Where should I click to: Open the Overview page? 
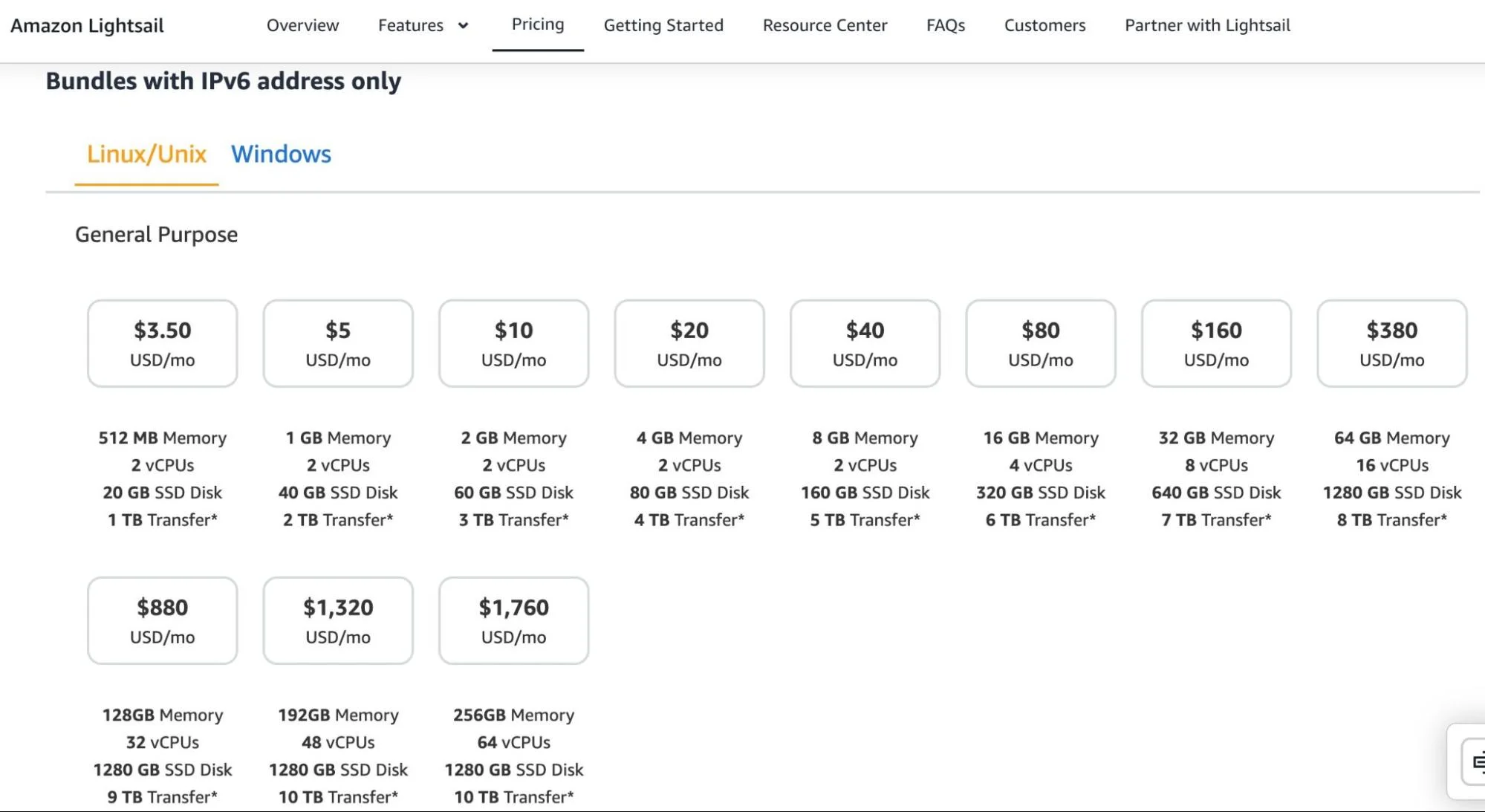point(302,25)
